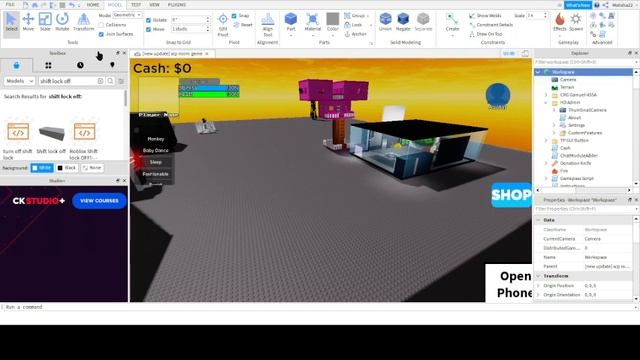Click the Show Welds option
640x360 pixels.
click(485, 16)
